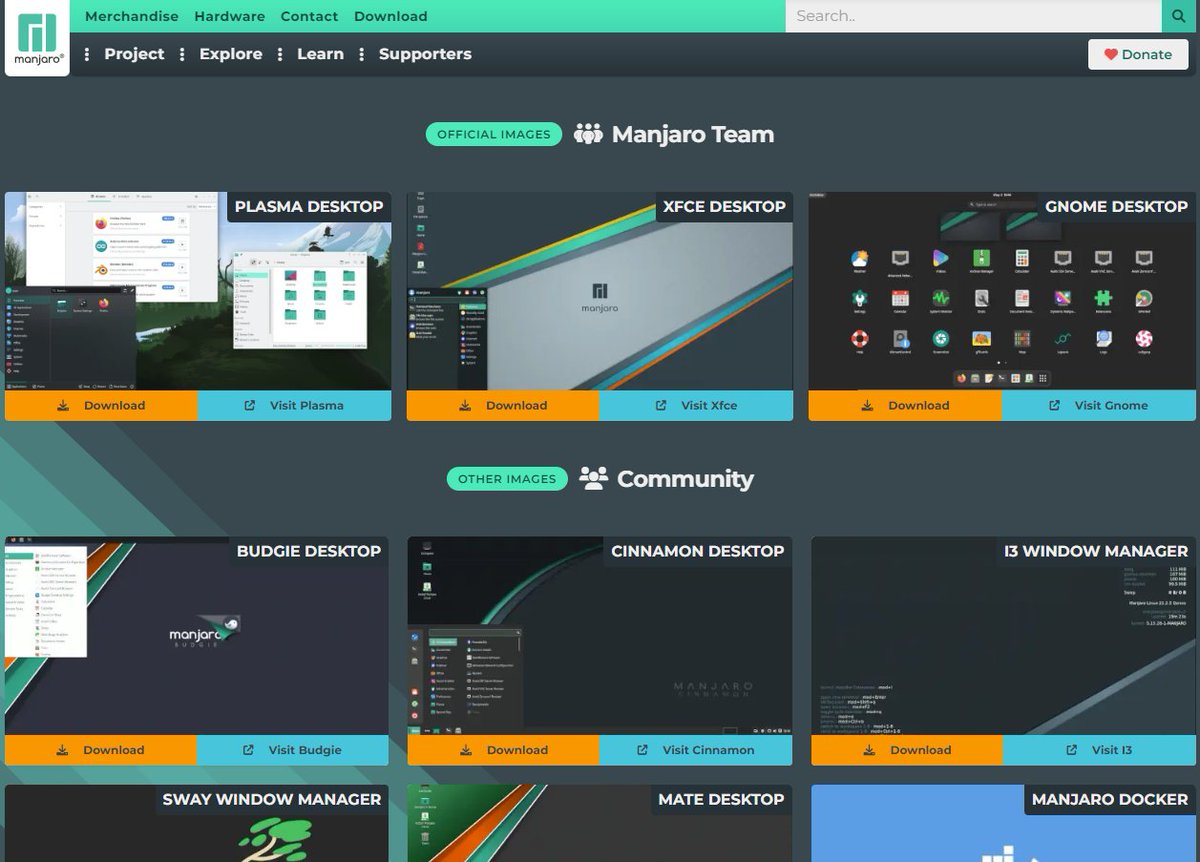Click the Cinnamon Desktop screenshot thumbnail
This screenshot has width=1200, height=862.
[x=600, y=636]
